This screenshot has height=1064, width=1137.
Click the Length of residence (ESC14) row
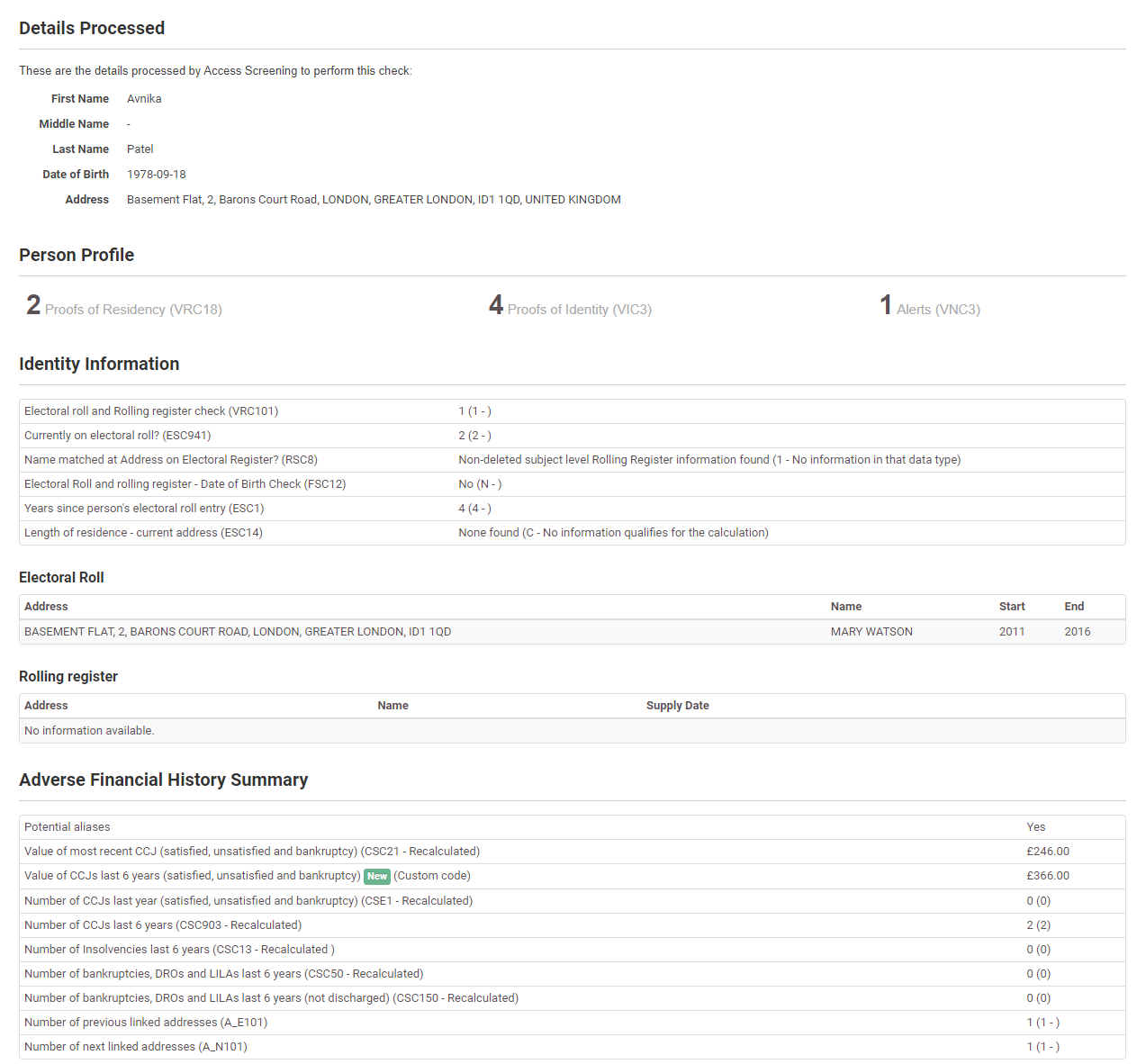(x=143, y=533)
